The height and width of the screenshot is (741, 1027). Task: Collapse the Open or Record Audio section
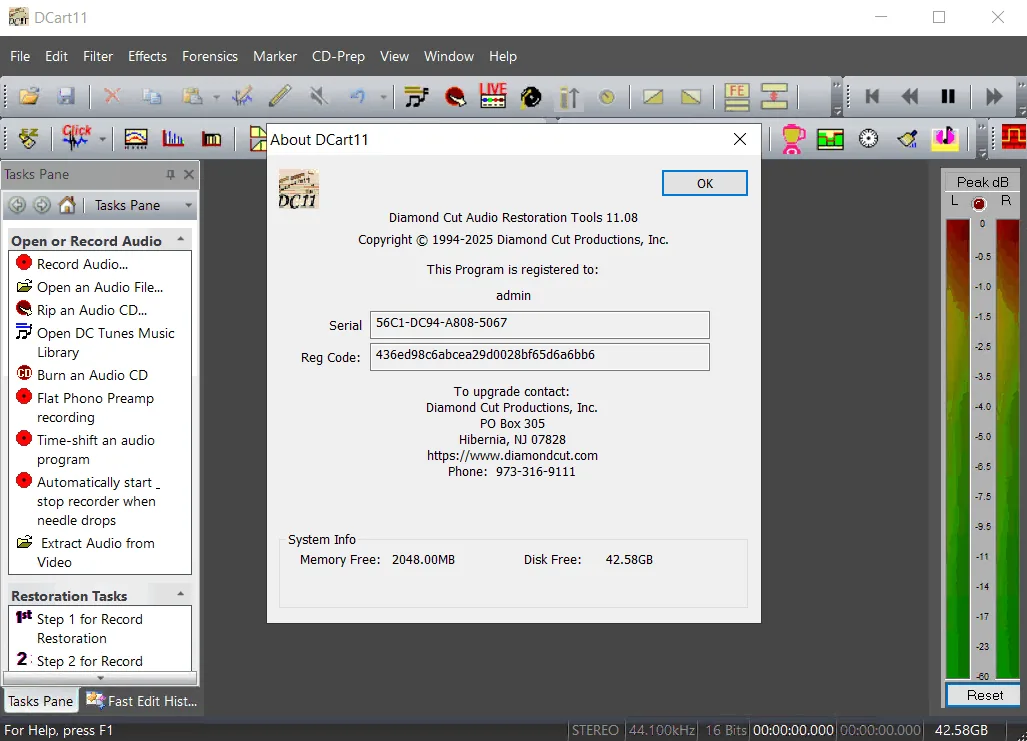tap(181, 240)
